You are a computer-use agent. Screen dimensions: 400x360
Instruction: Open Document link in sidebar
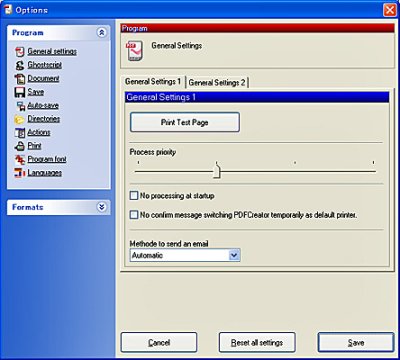[43, 79]
